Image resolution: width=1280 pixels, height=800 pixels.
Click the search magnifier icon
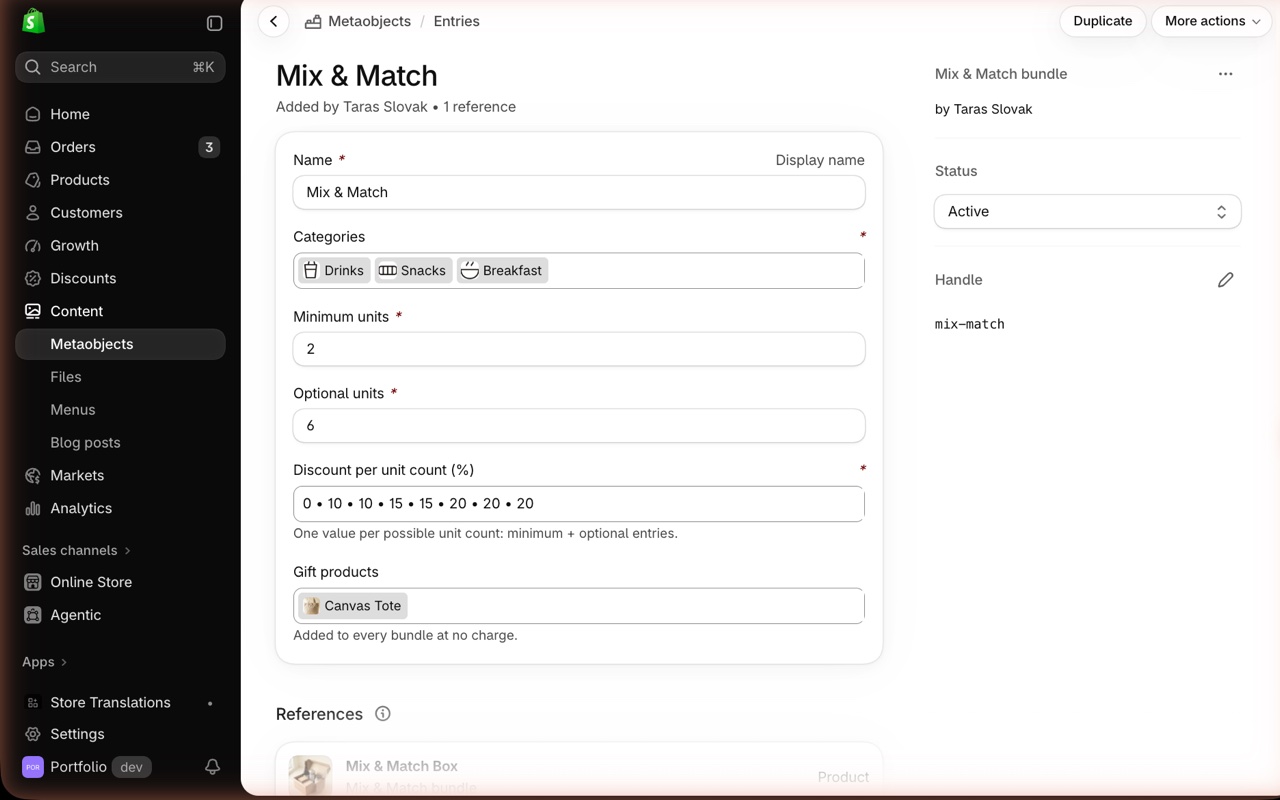(x=33, y=67)
